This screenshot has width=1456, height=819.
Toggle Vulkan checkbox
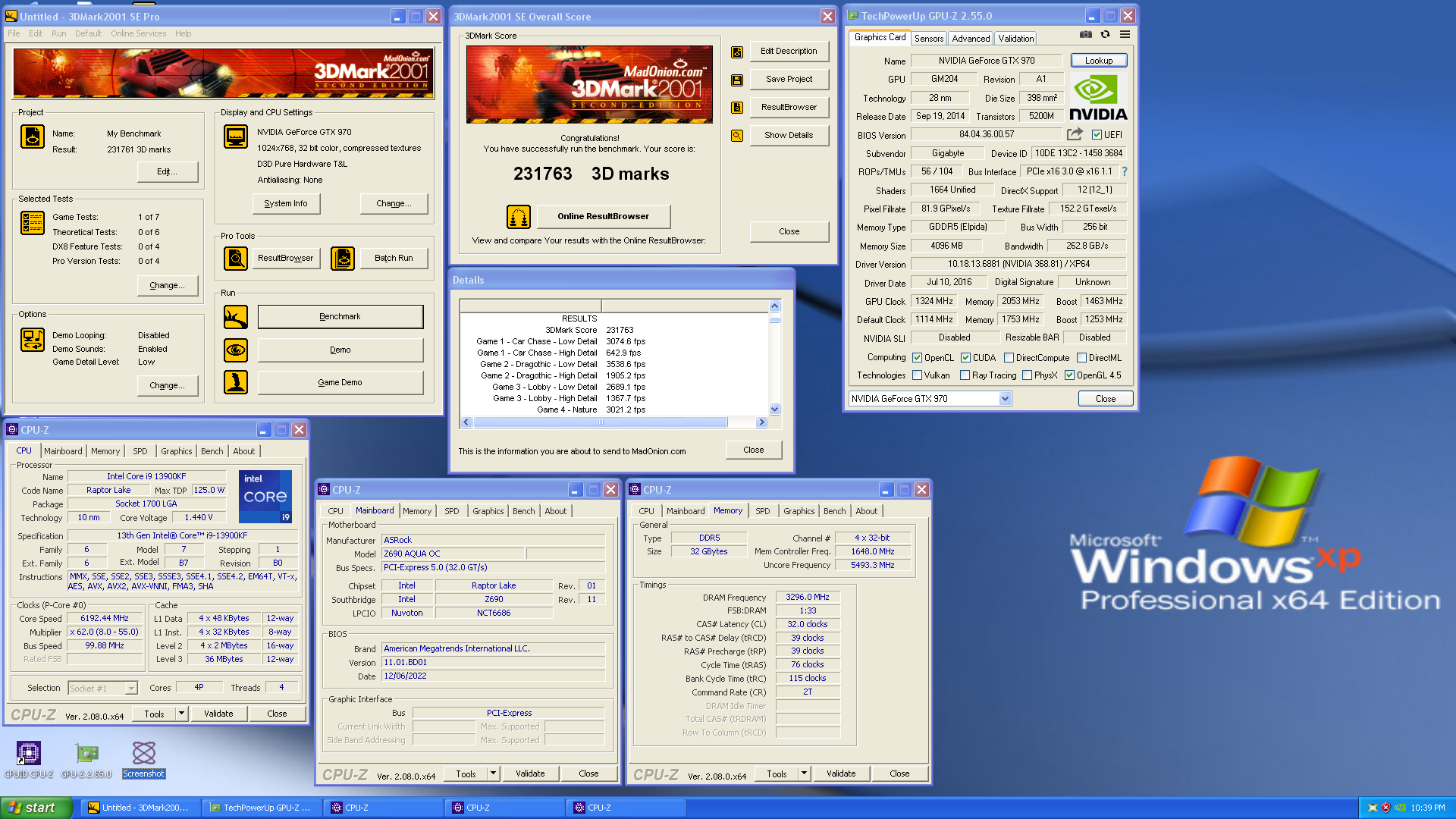[x=918, y=375]
